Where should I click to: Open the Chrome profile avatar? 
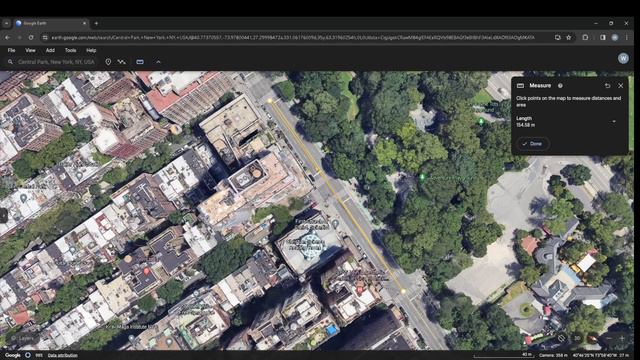(615, 37)
